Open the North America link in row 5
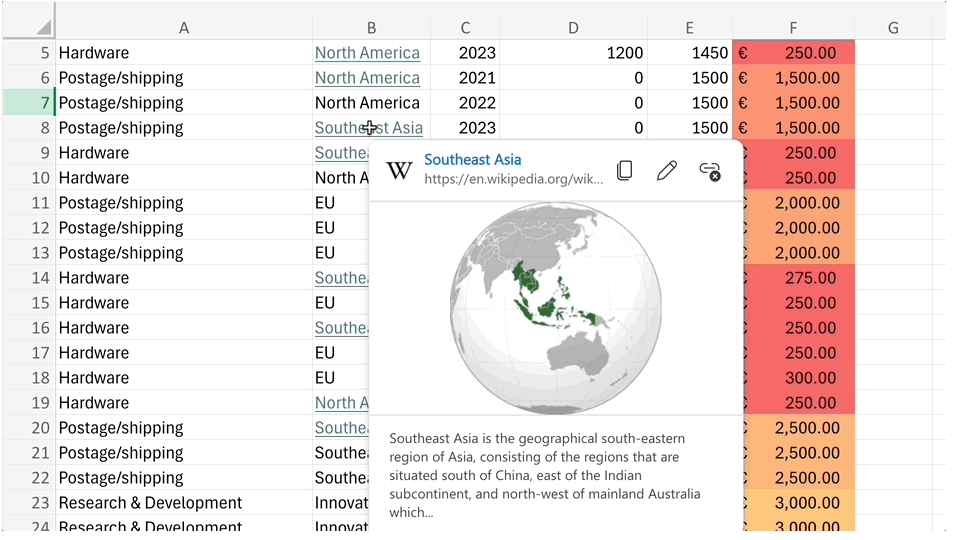 (367, 53)
